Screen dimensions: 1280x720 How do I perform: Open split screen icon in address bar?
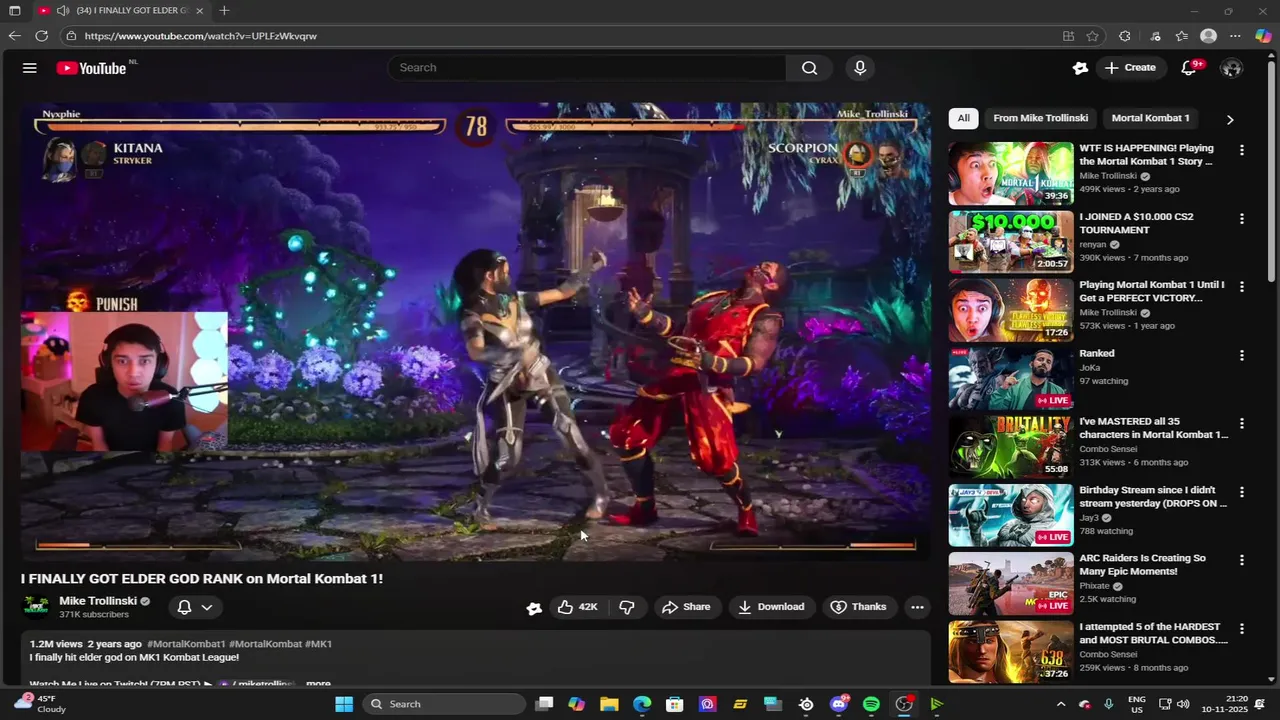[1068, 36]
